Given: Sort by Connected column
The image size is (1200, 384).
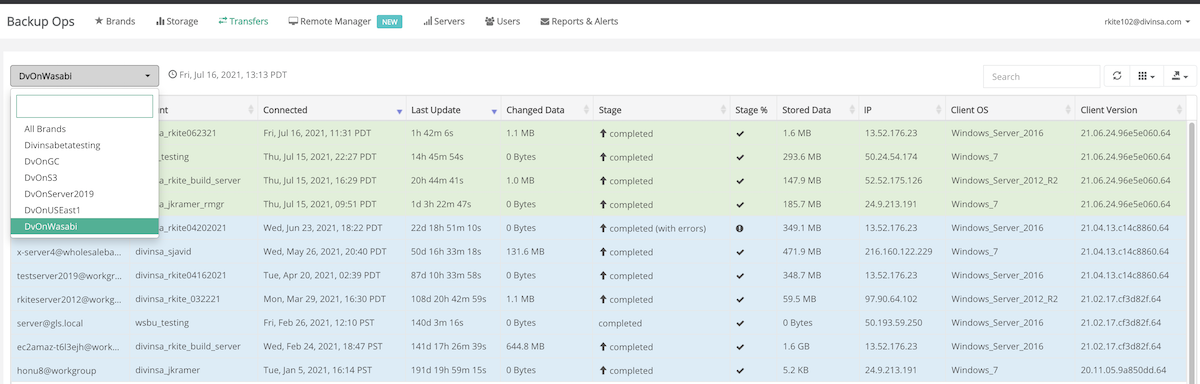Looking at the screenshot, I should [x=331, y=110].
